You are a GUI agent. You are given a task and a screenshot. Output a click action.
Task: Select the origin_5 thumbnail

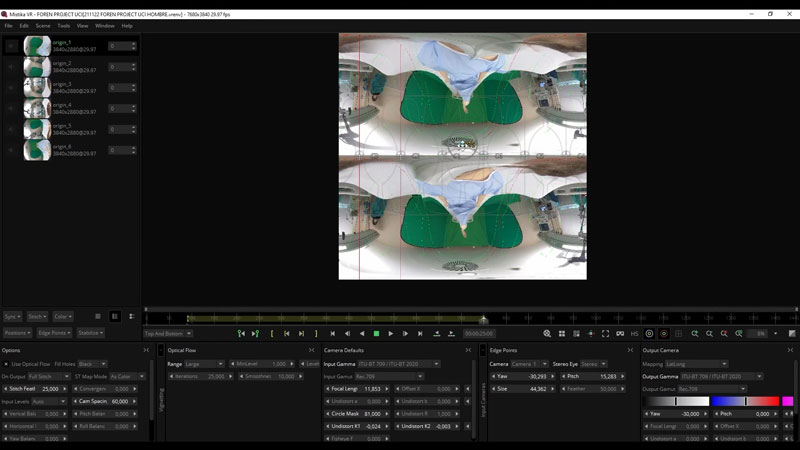click(37, 129)
